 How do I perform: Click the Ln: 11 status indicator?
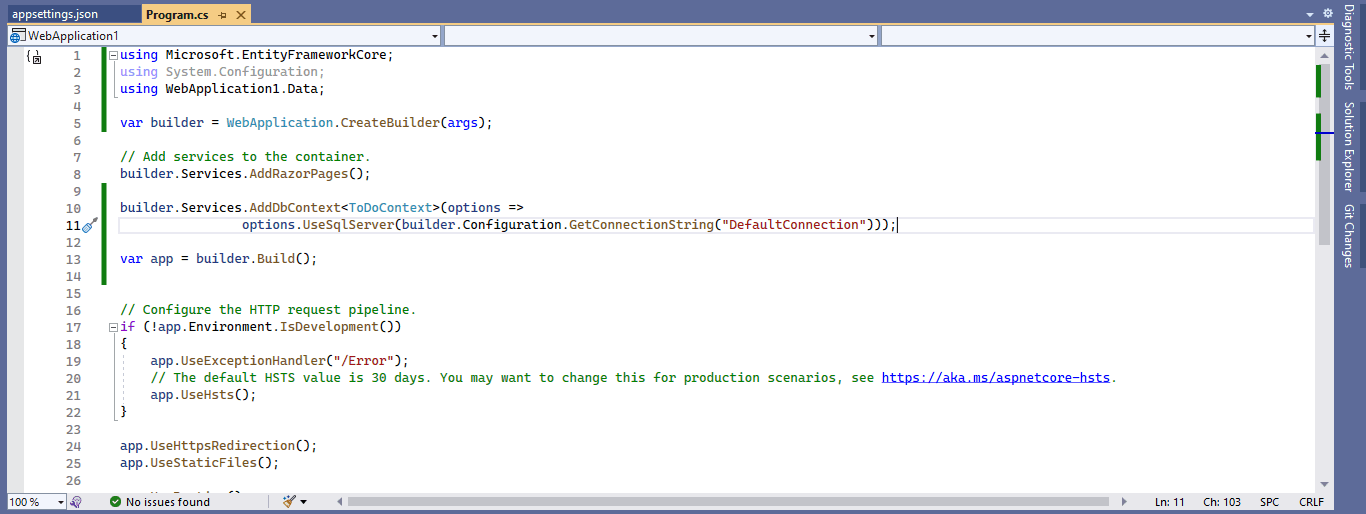(x=1169, y=502)
